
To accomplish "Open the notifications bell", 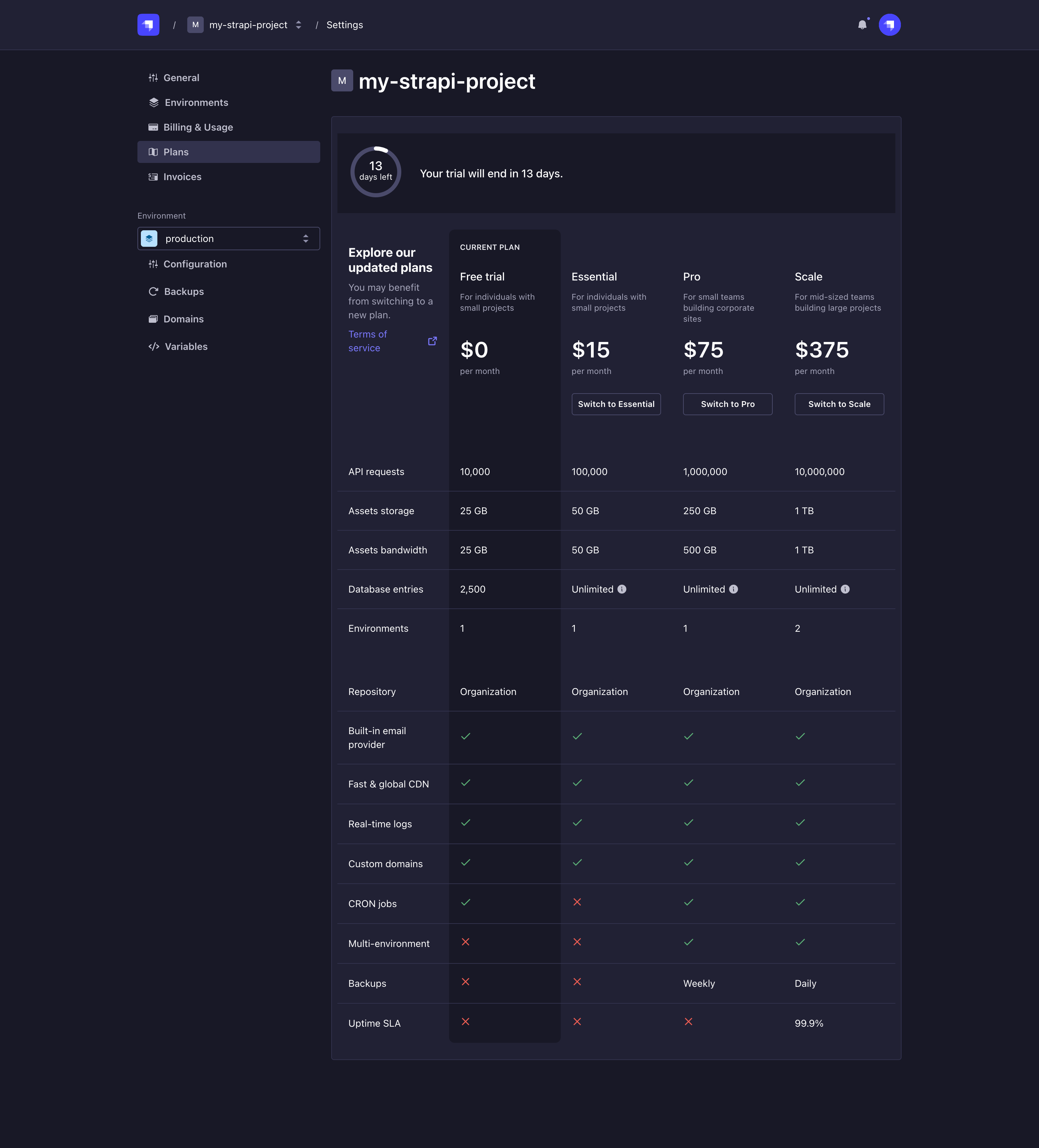I will [x=862, y=25].
